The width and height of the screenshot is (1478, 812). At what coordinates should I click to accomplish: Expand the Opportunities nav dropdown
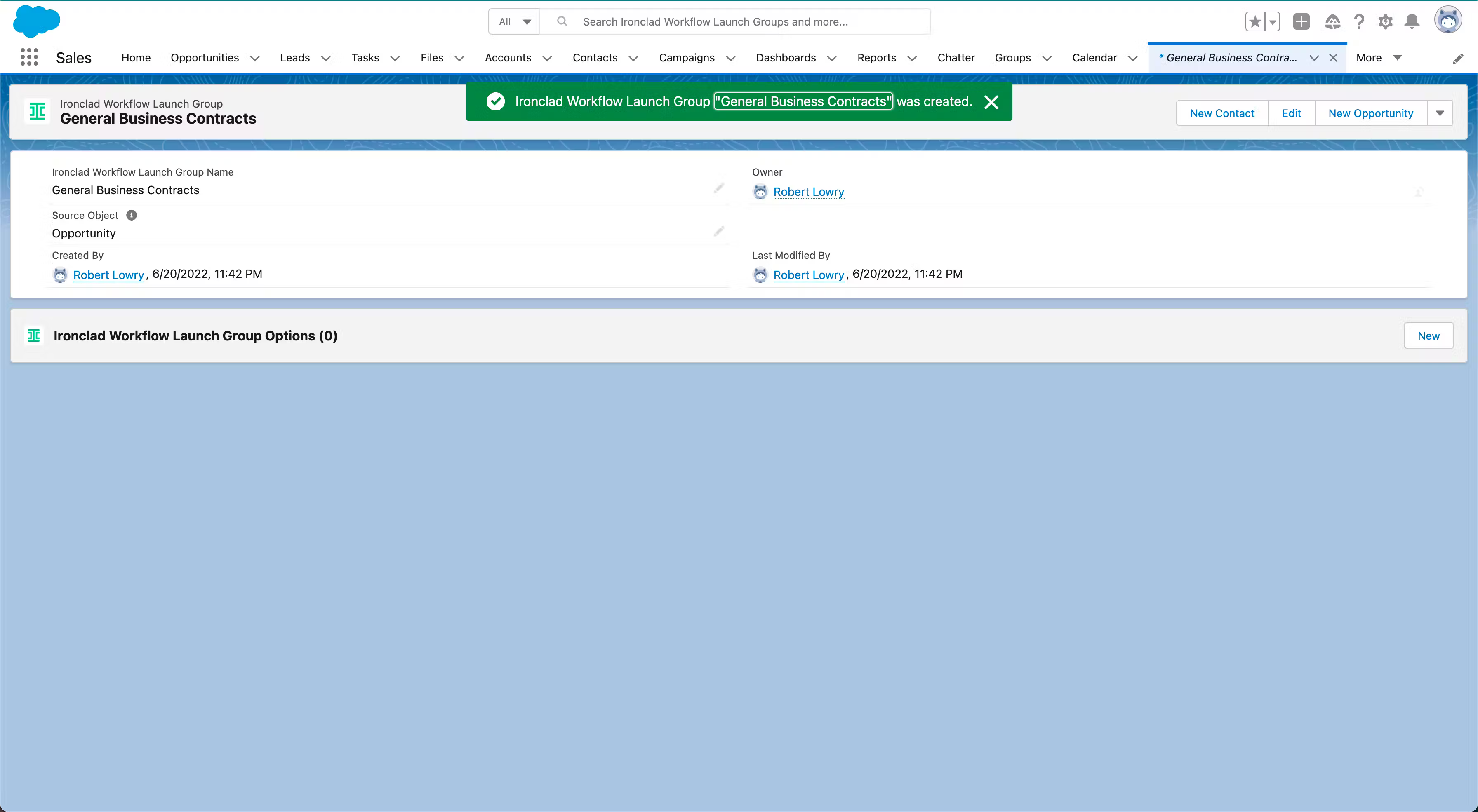tap(255, 58)
